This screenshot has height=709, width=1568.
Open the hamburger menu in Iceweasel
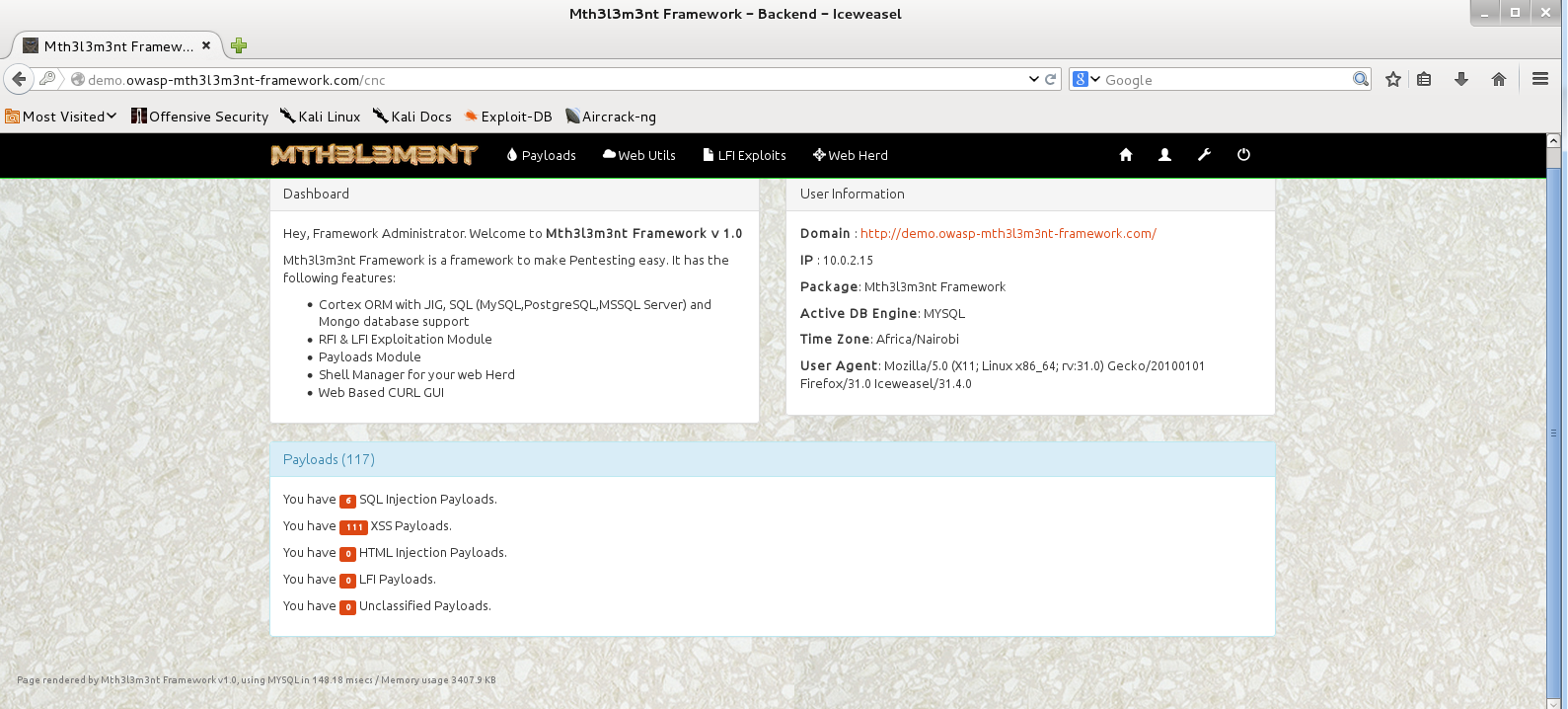1539,79
